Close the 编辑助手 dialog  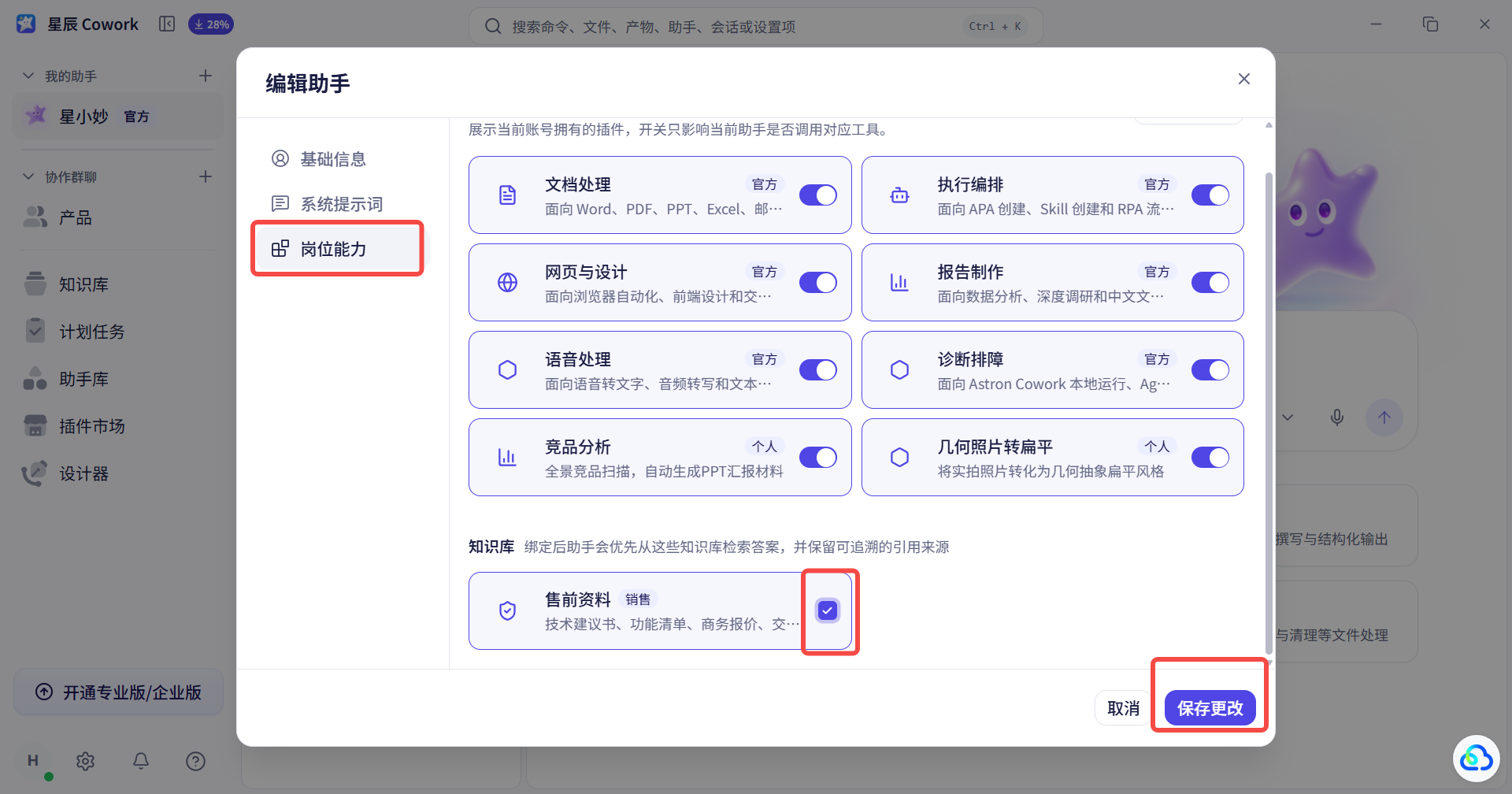click(x=1244, y=79)
